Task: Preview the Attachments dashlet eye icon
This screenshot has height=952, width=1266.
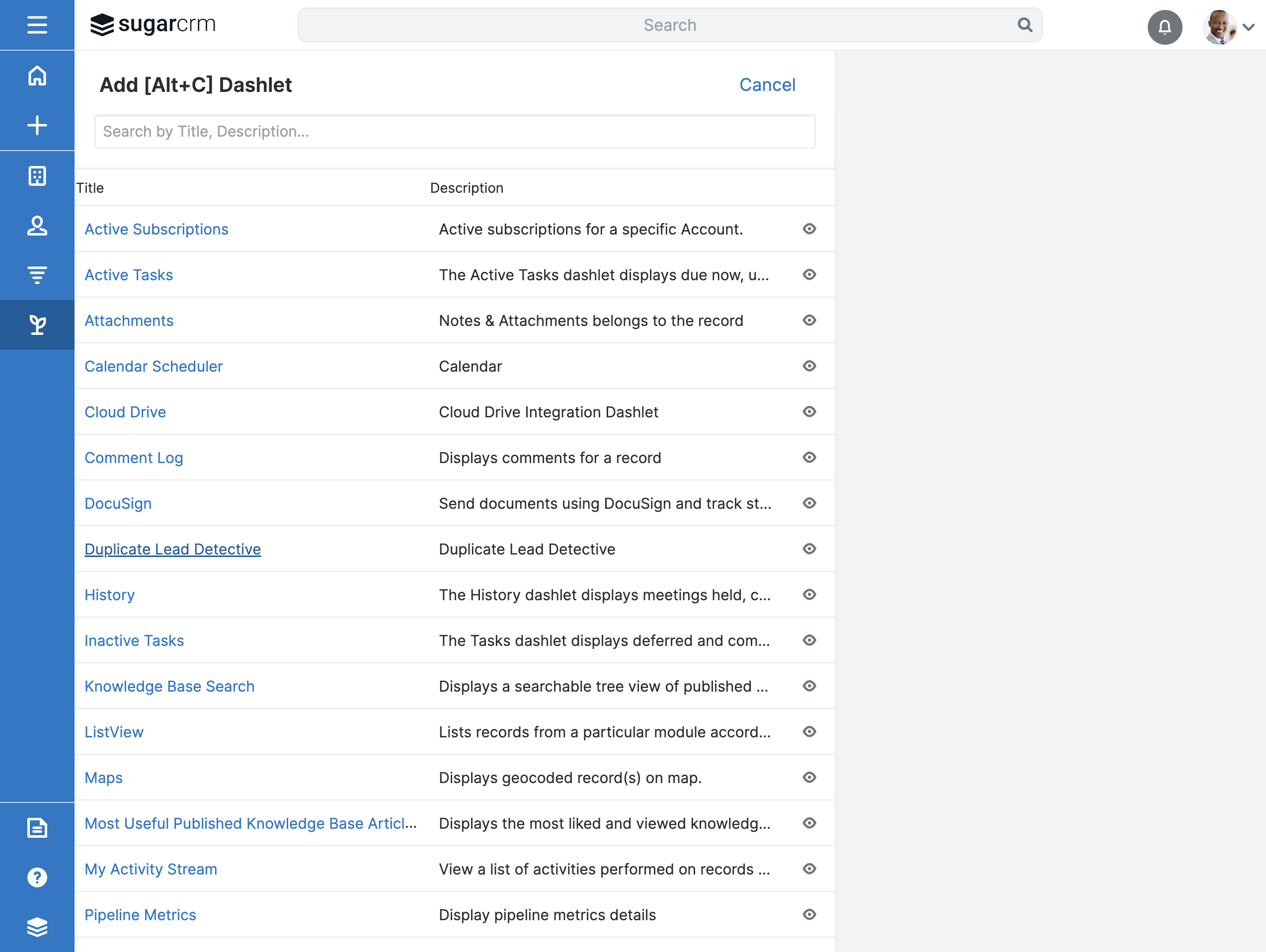Action: coord(809,320)
